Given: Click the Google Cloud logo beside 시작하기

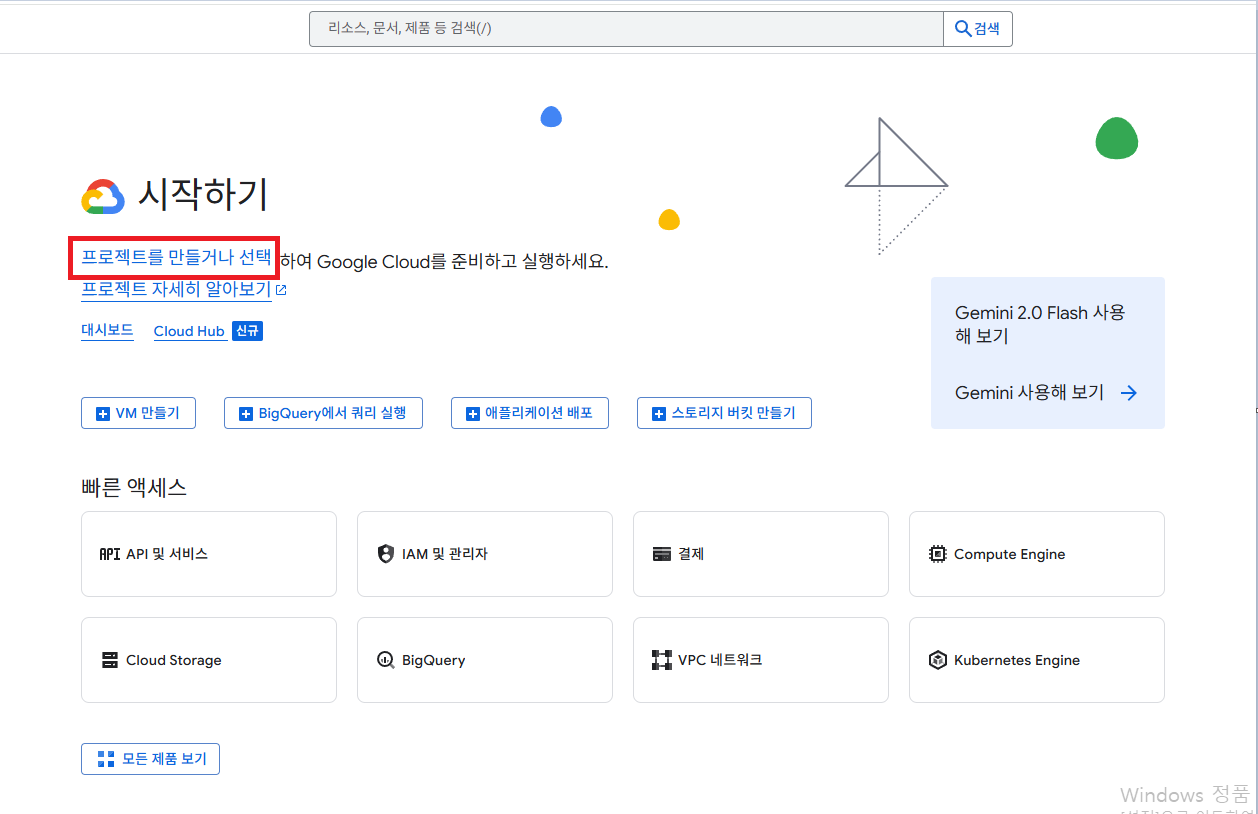Looking at the screenshot, I should coord(103,197).
